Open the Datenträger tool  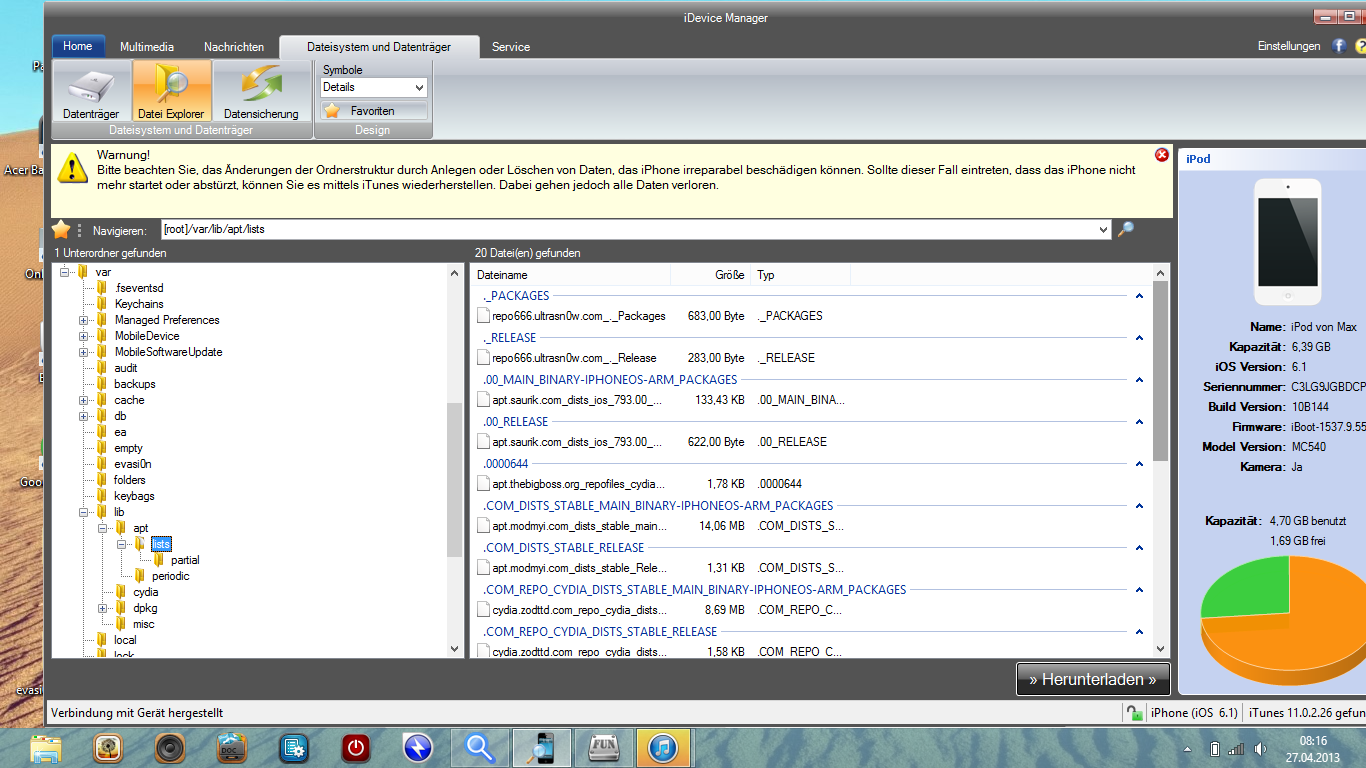91,91
